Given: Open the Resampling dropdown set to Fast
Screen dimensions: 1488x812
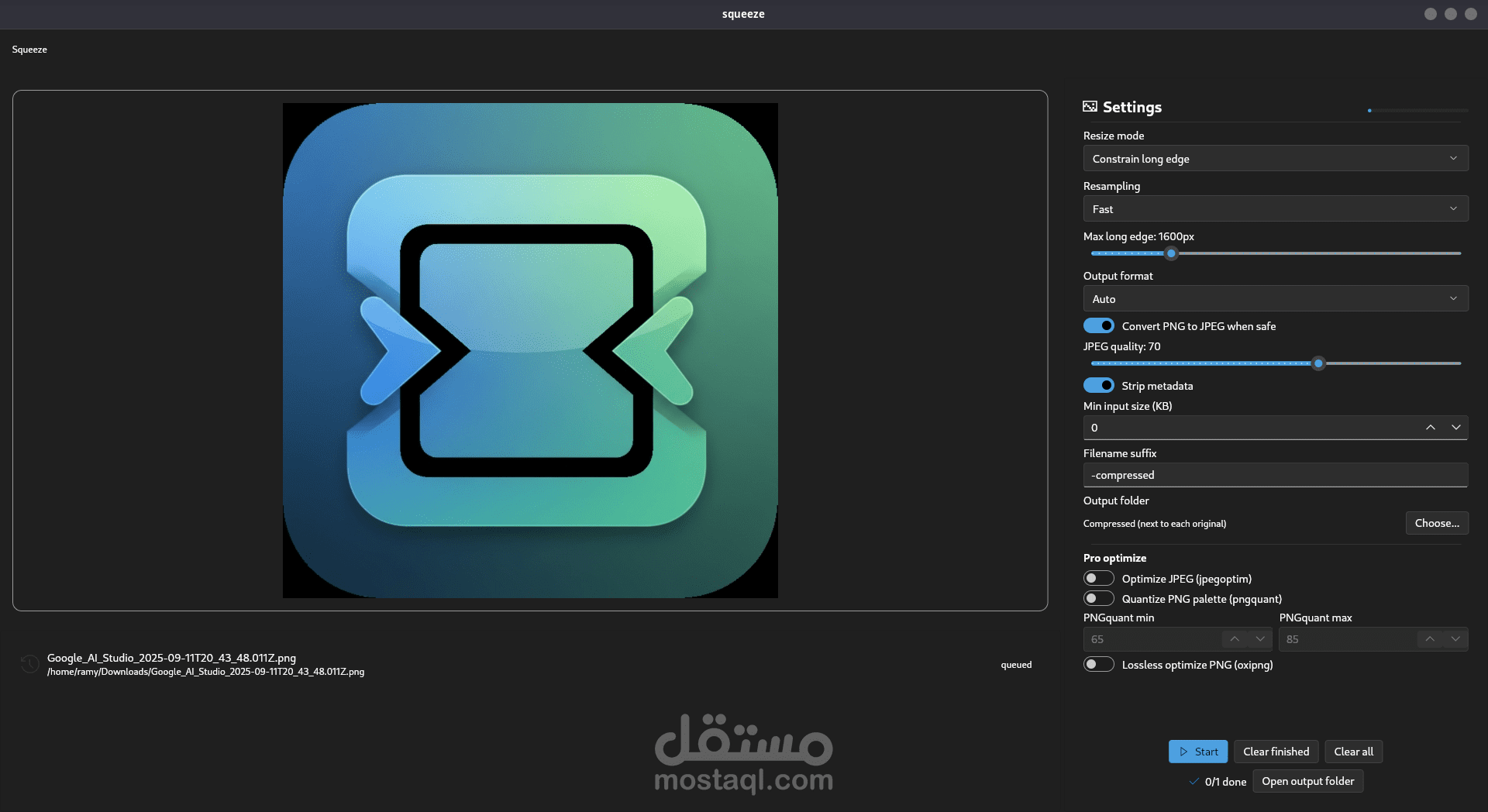Looking at the screenshot, I should (1276, 209).
